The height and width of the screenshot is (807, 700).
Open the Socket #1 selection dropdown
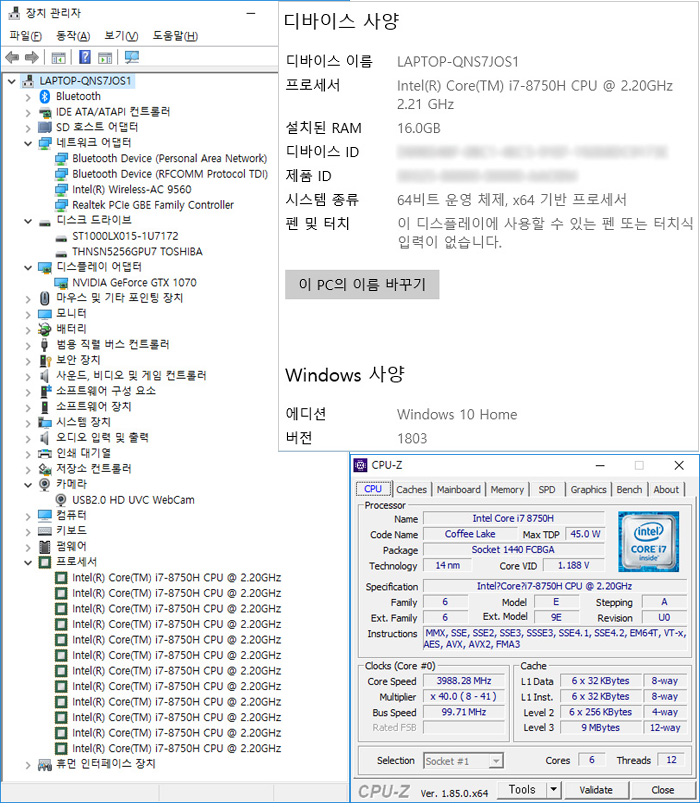(496, 761)
